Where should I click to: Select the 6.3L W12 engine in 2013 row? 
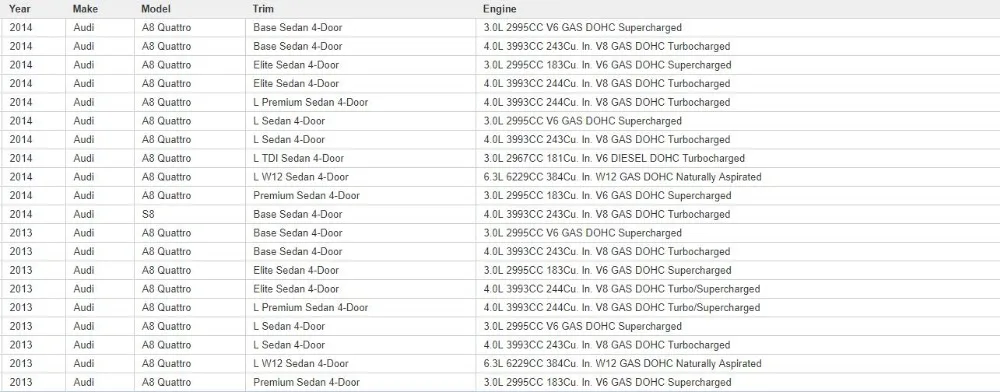(x=622, y=363)
